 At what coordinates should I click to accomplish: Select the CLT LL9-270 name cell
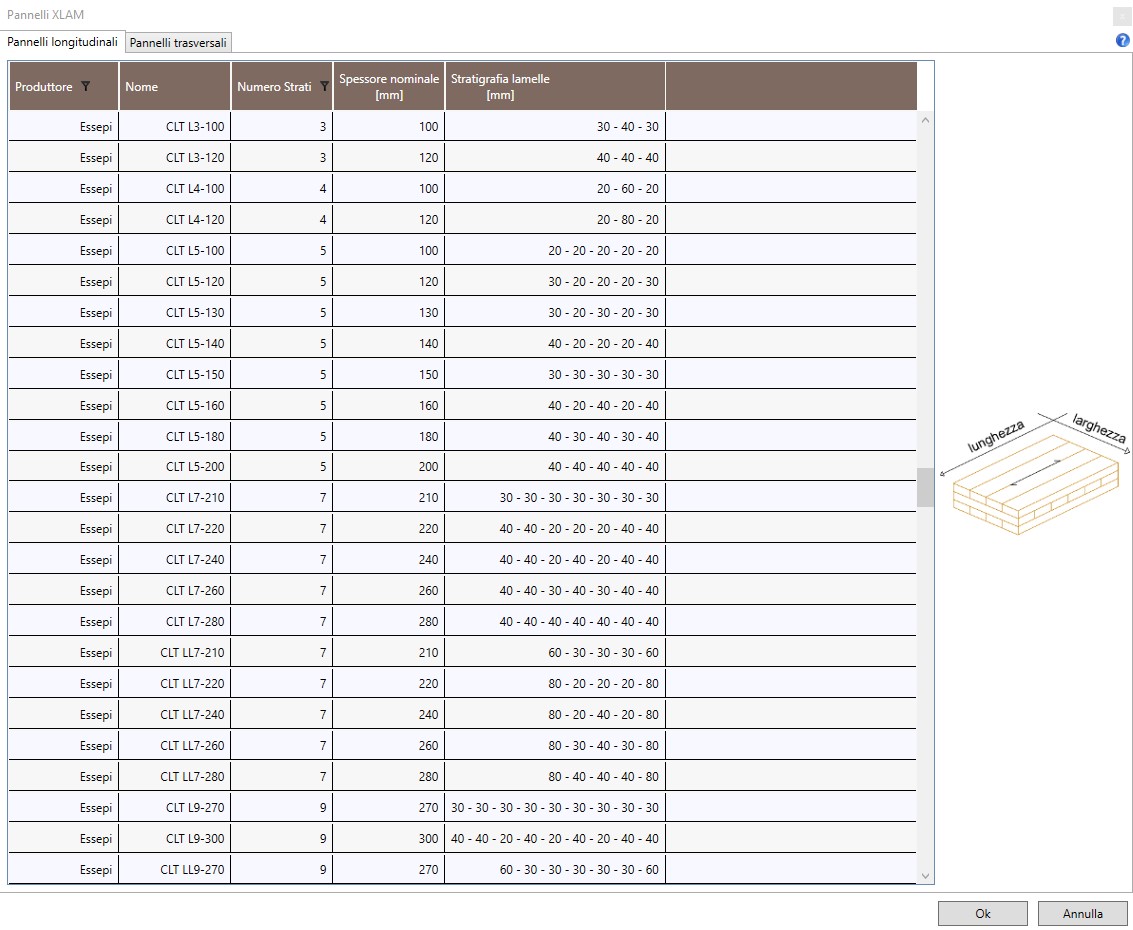coord(175,870)
